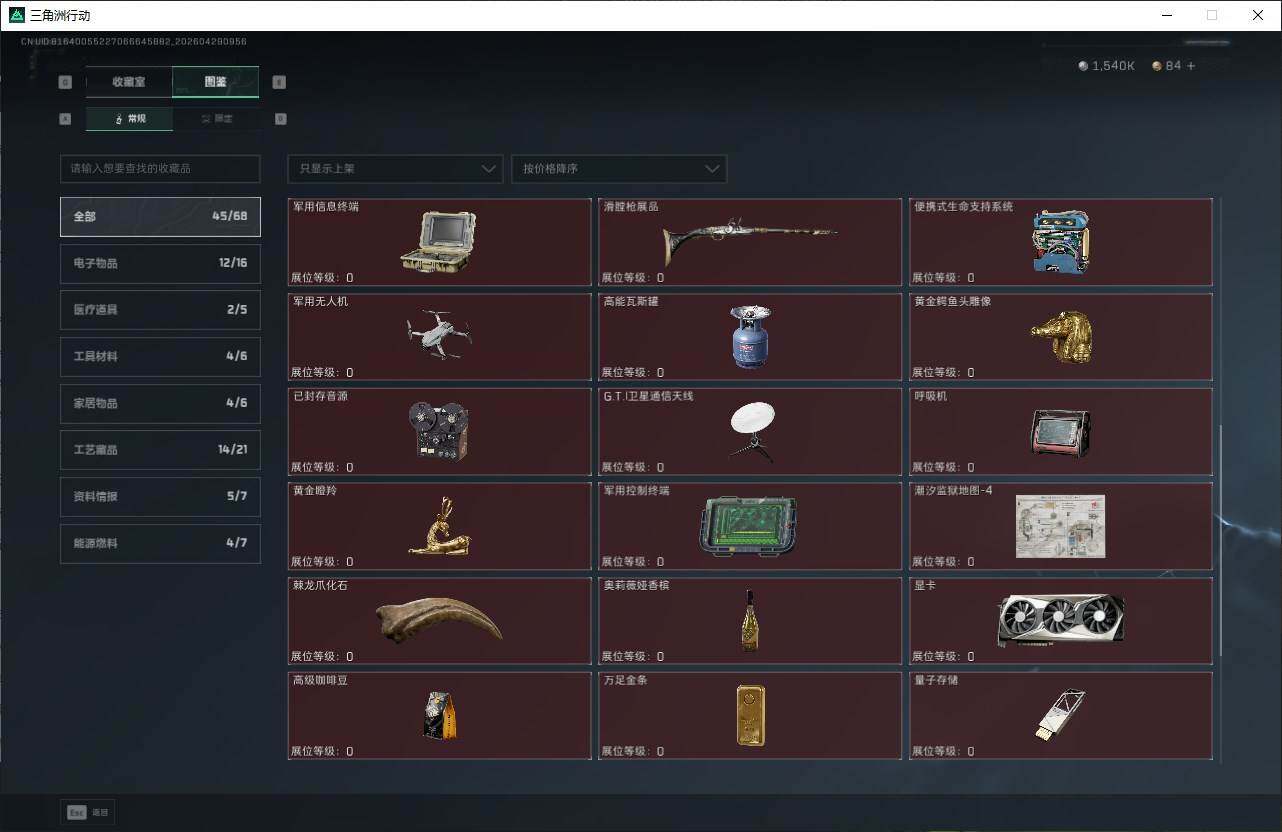Screen dimensions: 1282x832
Task: Click the collectible search input field
Action: (160, 169)
